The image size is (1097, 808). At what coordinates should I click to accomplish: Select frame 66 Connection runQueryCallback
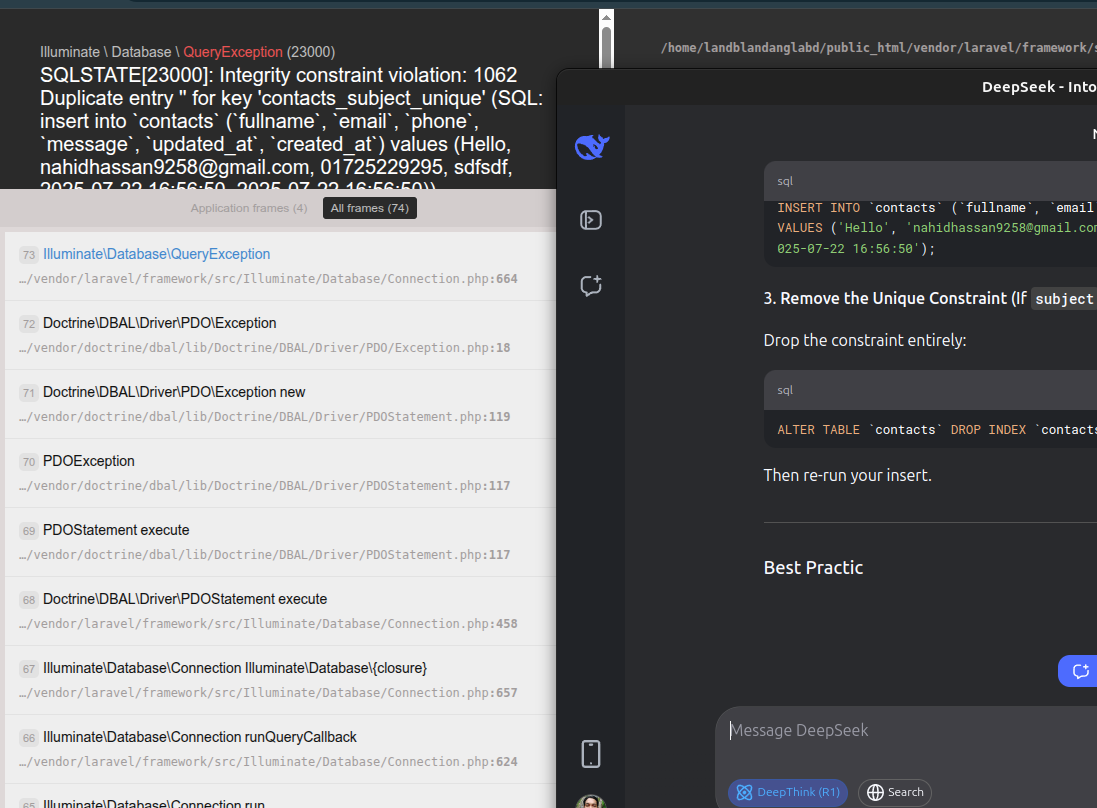200,737
